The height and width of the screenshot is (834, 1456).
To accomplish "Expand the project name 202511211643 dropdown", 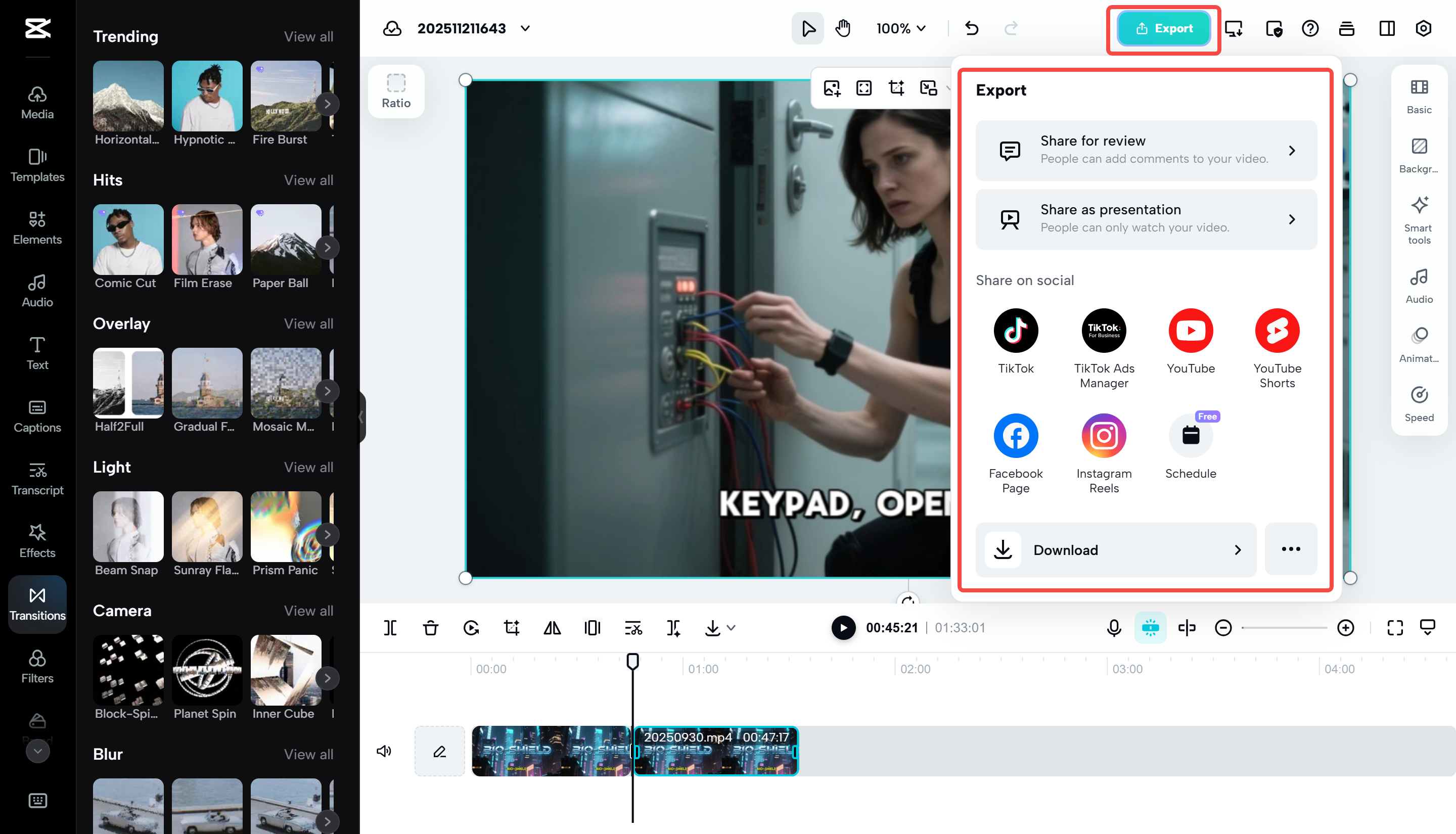I will [525, 28].
